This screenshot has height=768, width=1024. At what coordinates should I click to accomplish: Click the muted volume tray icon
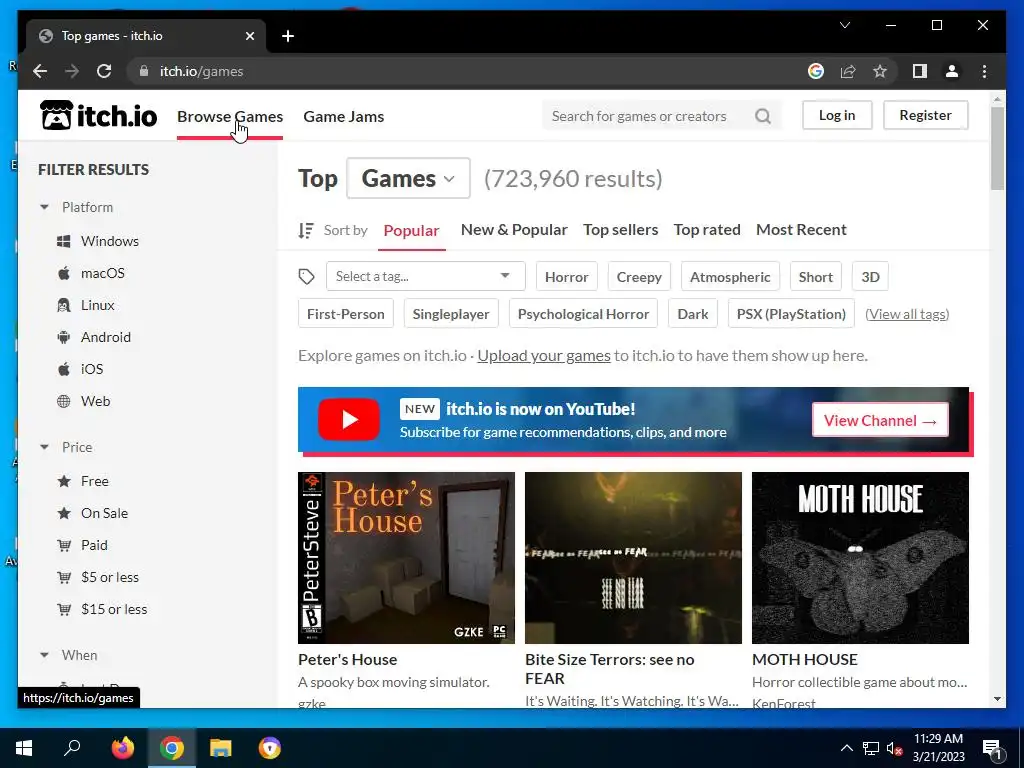pyautogui.click(x=894, y=748)
